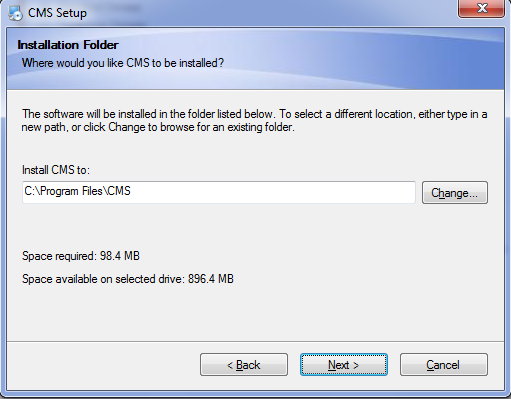Screen dimensions: 511x399
Task: Continue the installation with Next
Action: [344, 365]
